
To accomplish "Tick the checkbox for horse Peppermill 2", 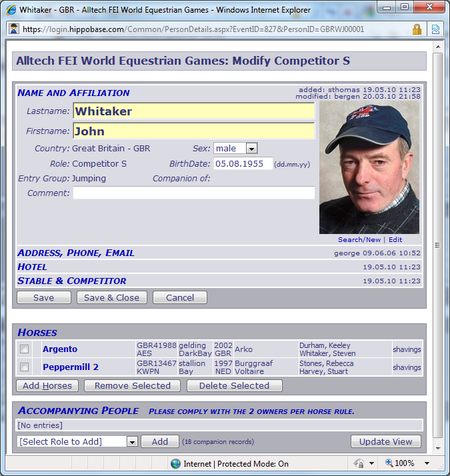I will tap(24, 367).
